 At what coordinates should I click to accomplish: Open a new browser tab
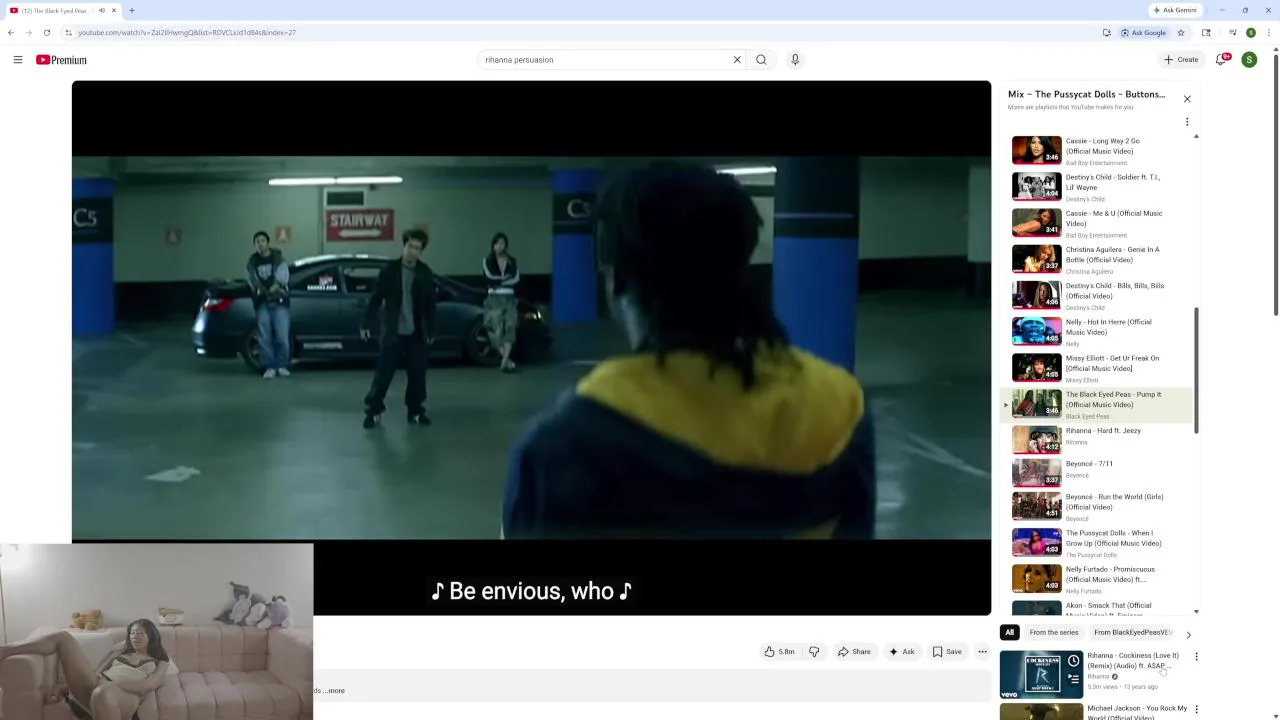[x=131, y=10]
